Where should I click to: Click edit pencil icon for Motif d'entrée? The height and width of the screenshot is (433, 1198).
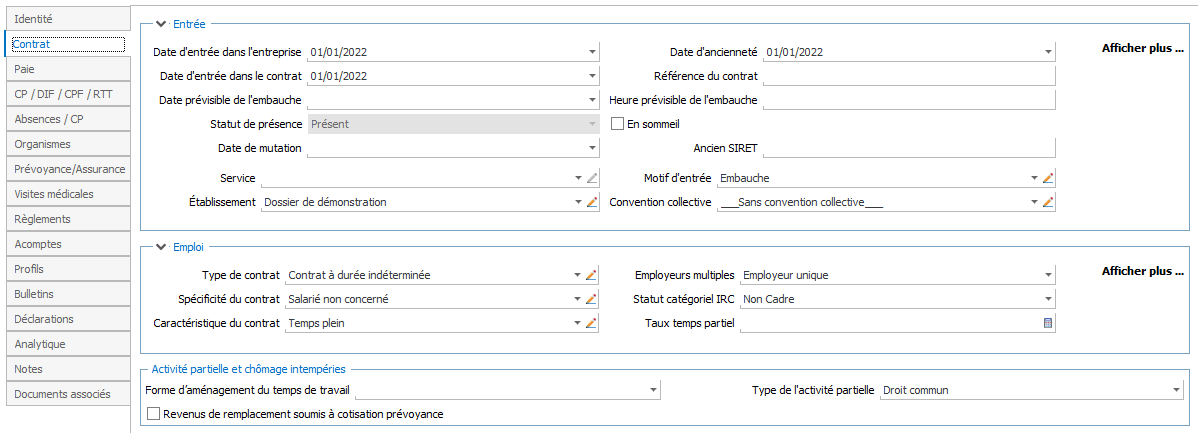1048,178
